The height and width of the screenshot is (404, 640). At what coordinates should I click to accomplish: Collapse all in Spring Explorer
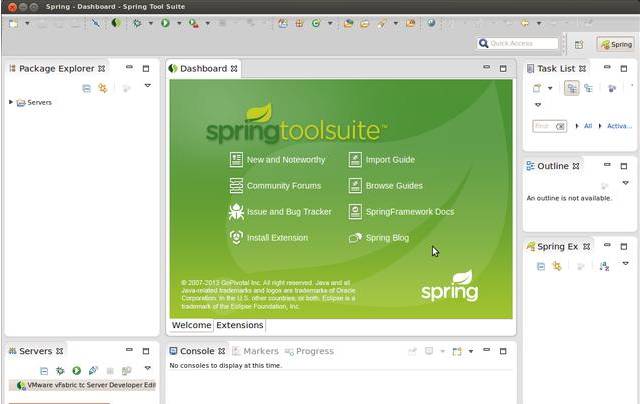coord(541,267)
